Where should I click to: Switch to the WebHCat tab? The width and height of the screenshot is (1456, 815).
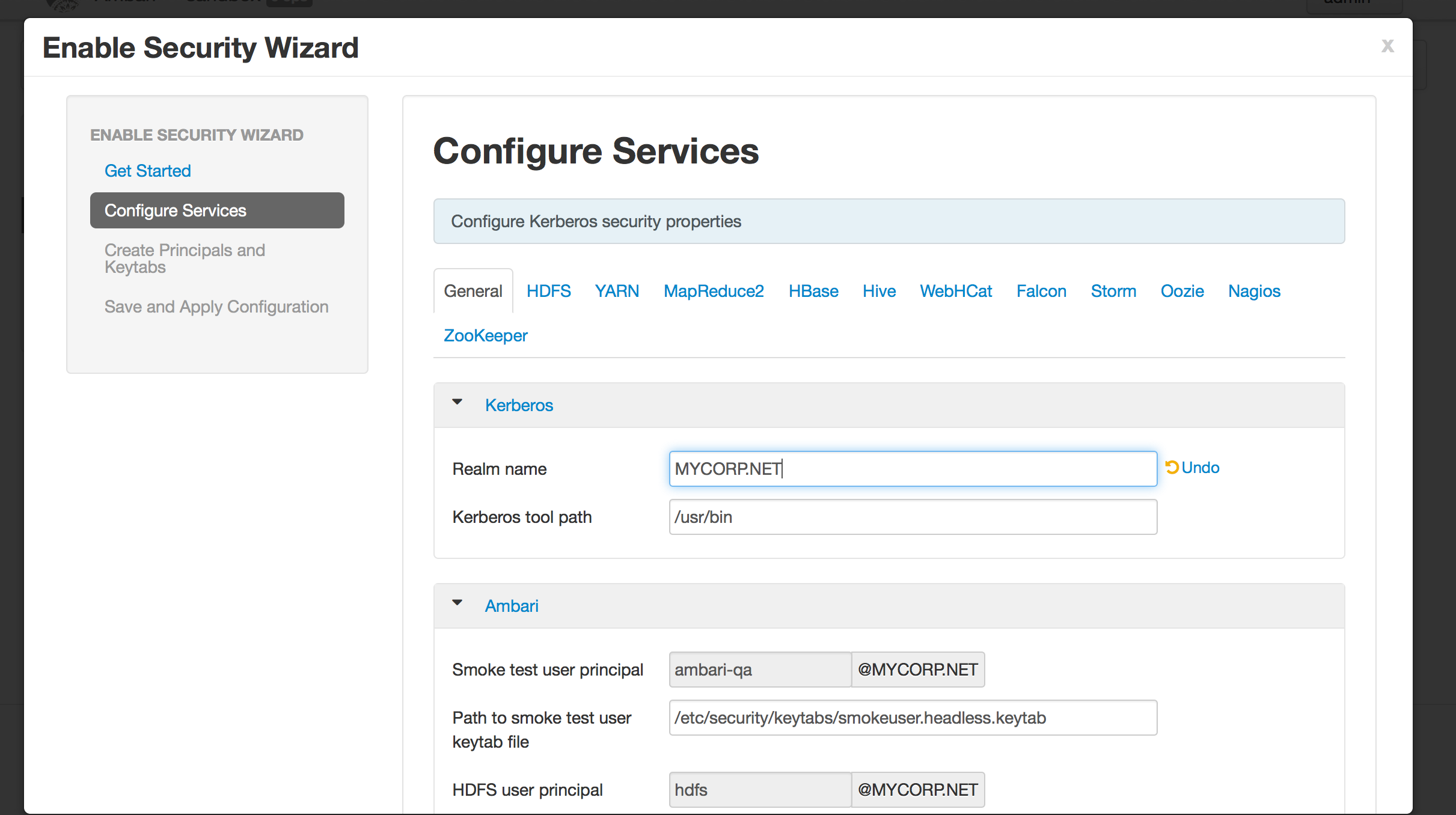tap(956, 291)
